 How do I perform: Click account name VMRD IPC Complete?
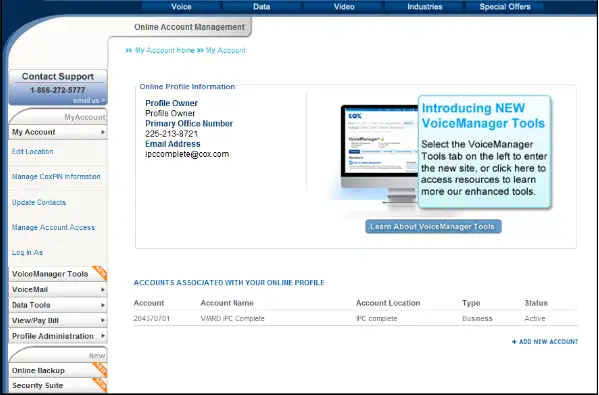pos(232,319)
